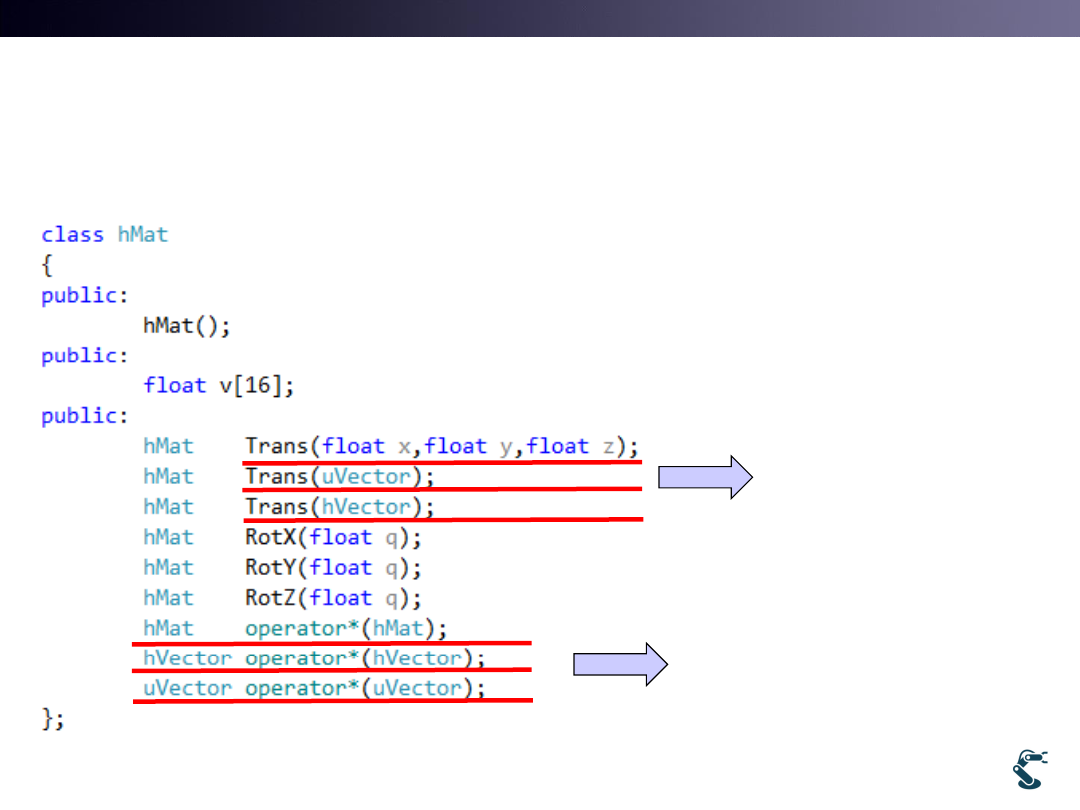Click the arrow beside the operator* overloads
The image size is (1080, 810).
(x=620, y=665)
